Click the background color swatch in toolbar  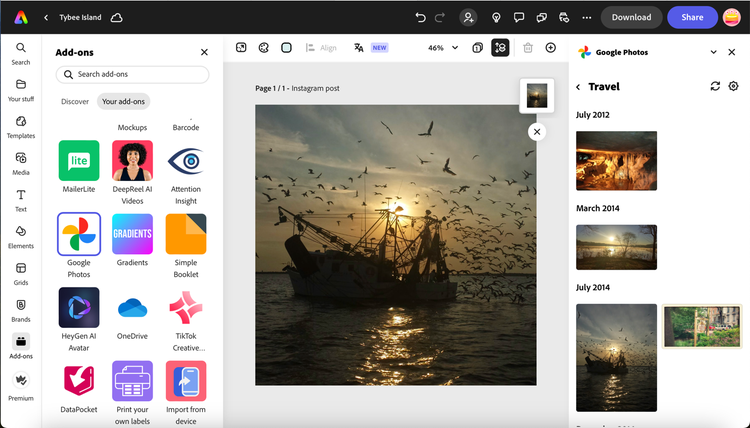pos(286,48)
